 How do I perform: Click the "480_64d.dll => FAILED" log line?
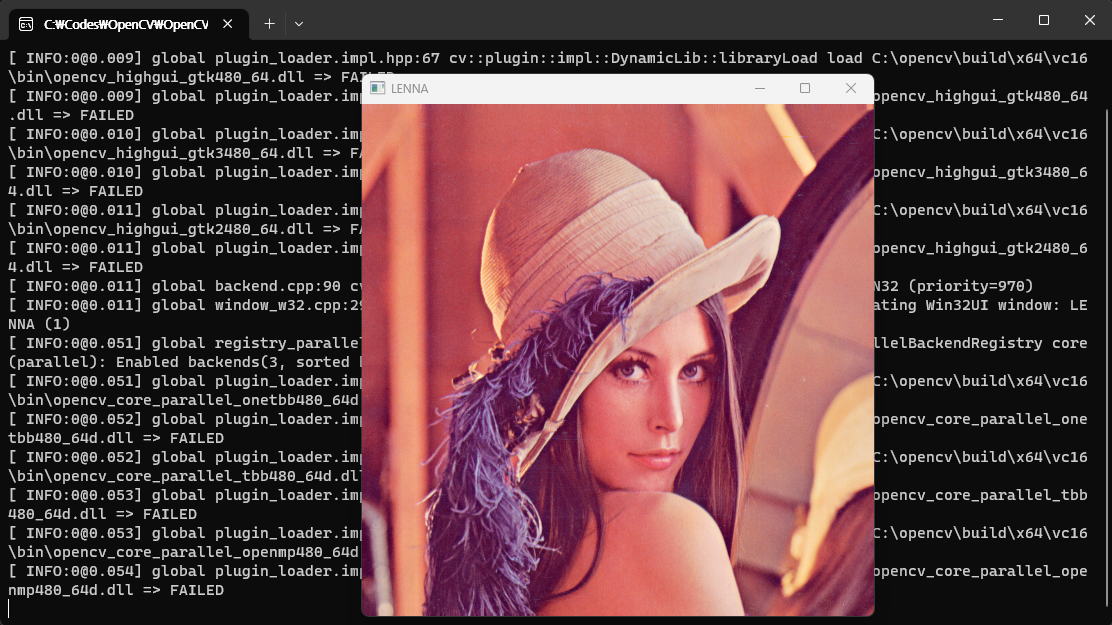tap(102, 514)
